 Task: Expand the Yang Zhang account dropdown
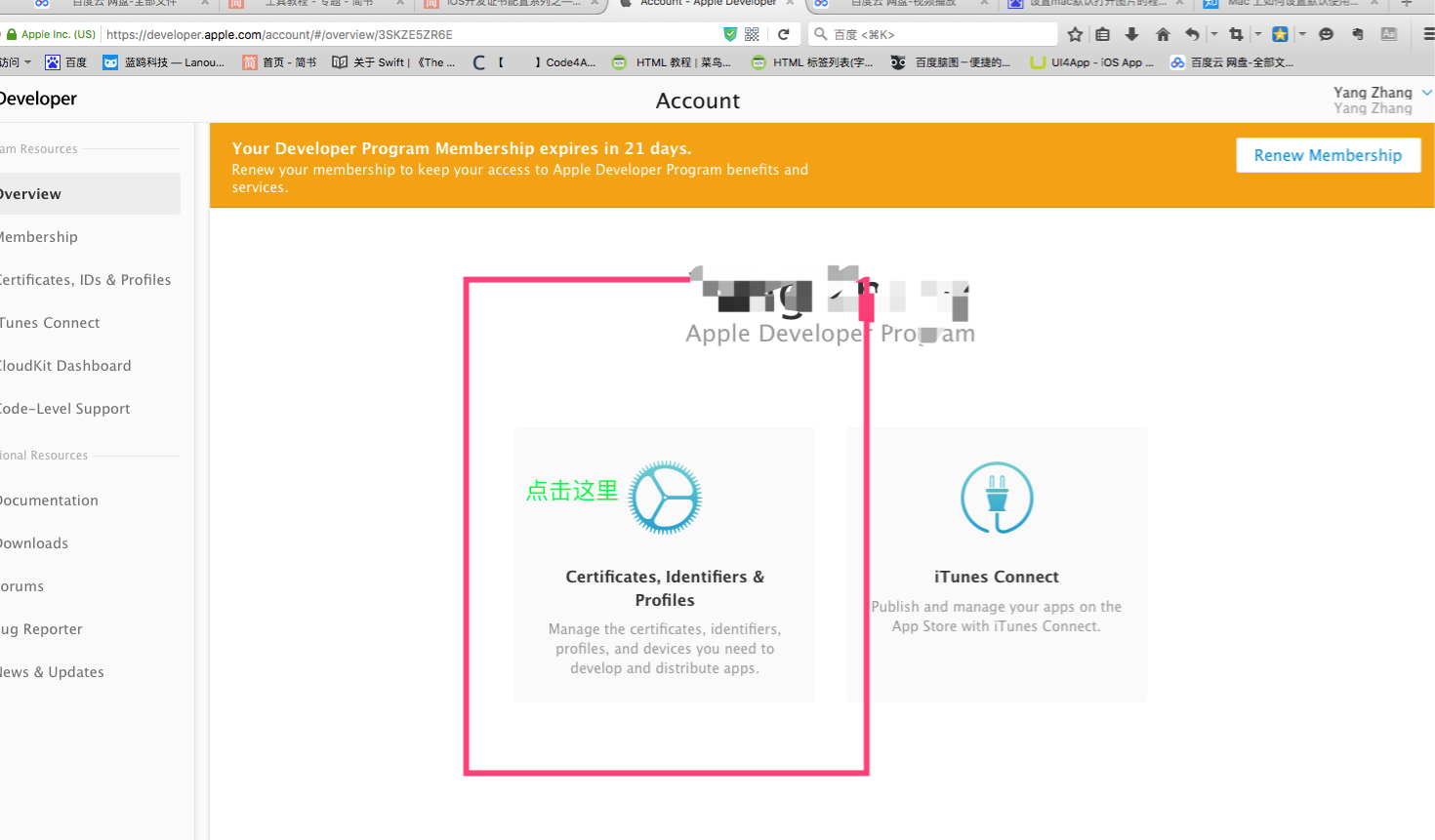click(1427, 93)
